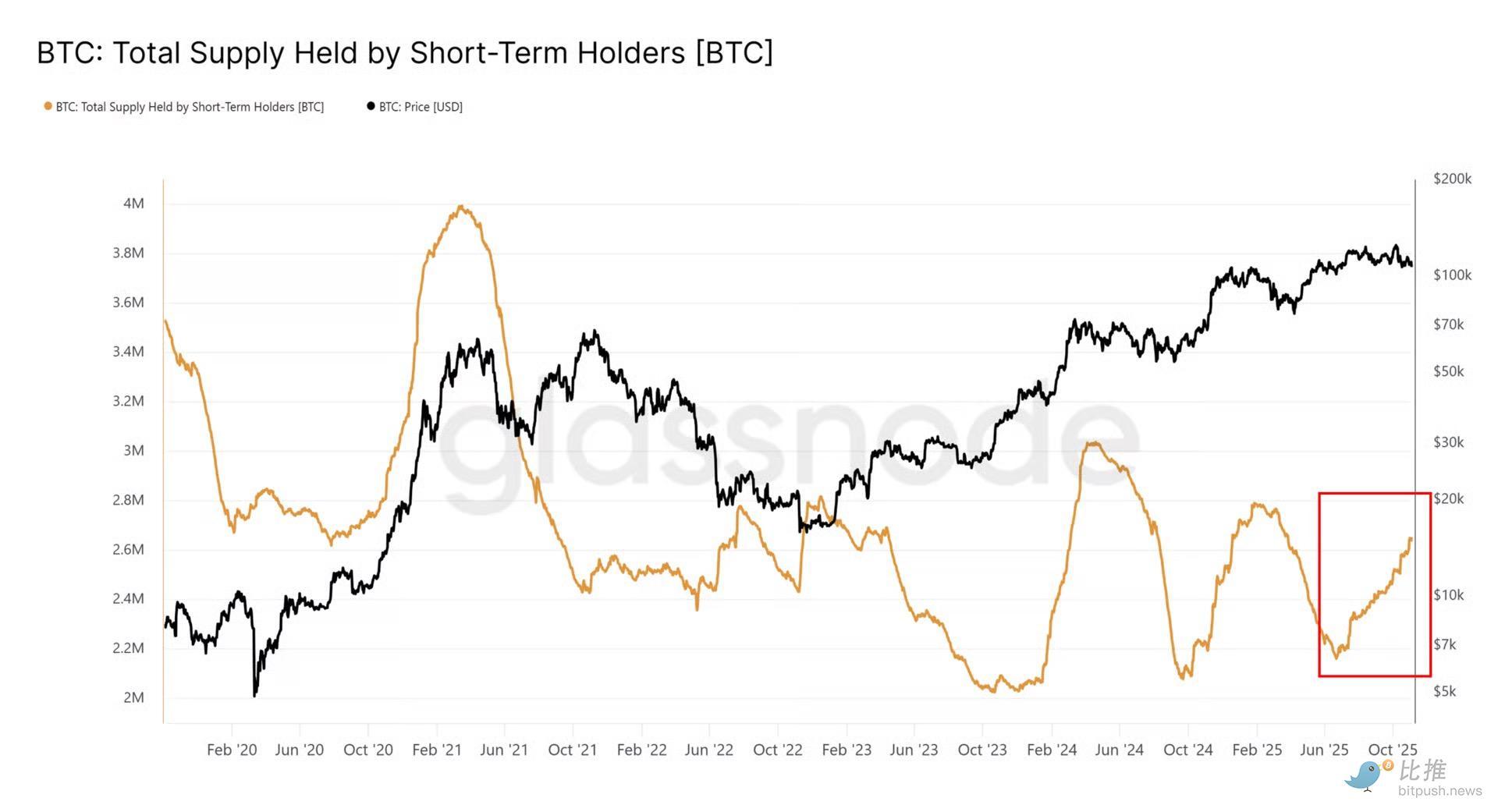This screenshot has width=1498, height=812.
Task: Select the Feb '20 x-axis label
Action: pos(232,750)
